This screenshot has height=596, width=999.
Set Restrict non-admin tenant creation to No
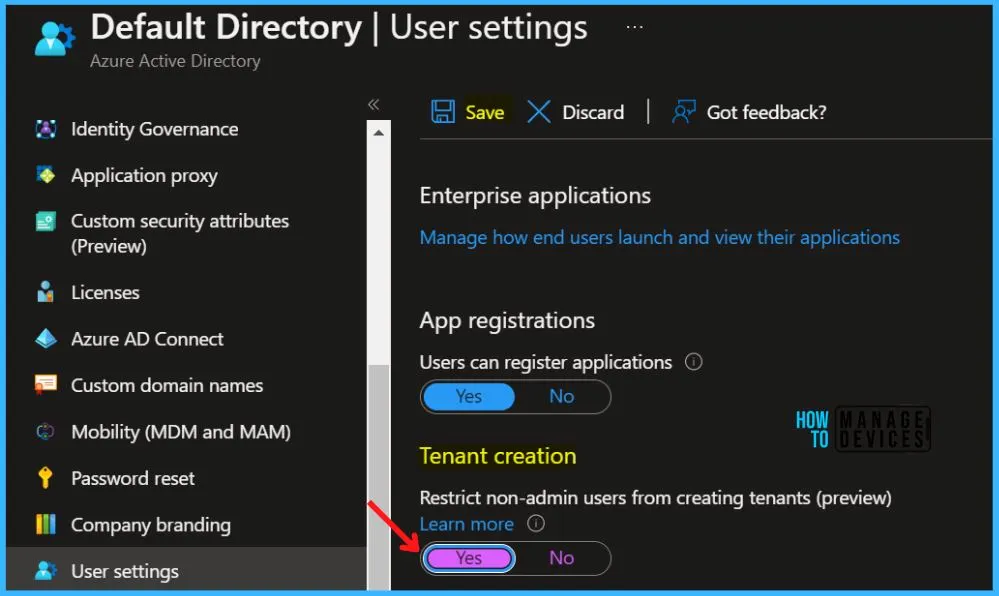pos(561,558)
